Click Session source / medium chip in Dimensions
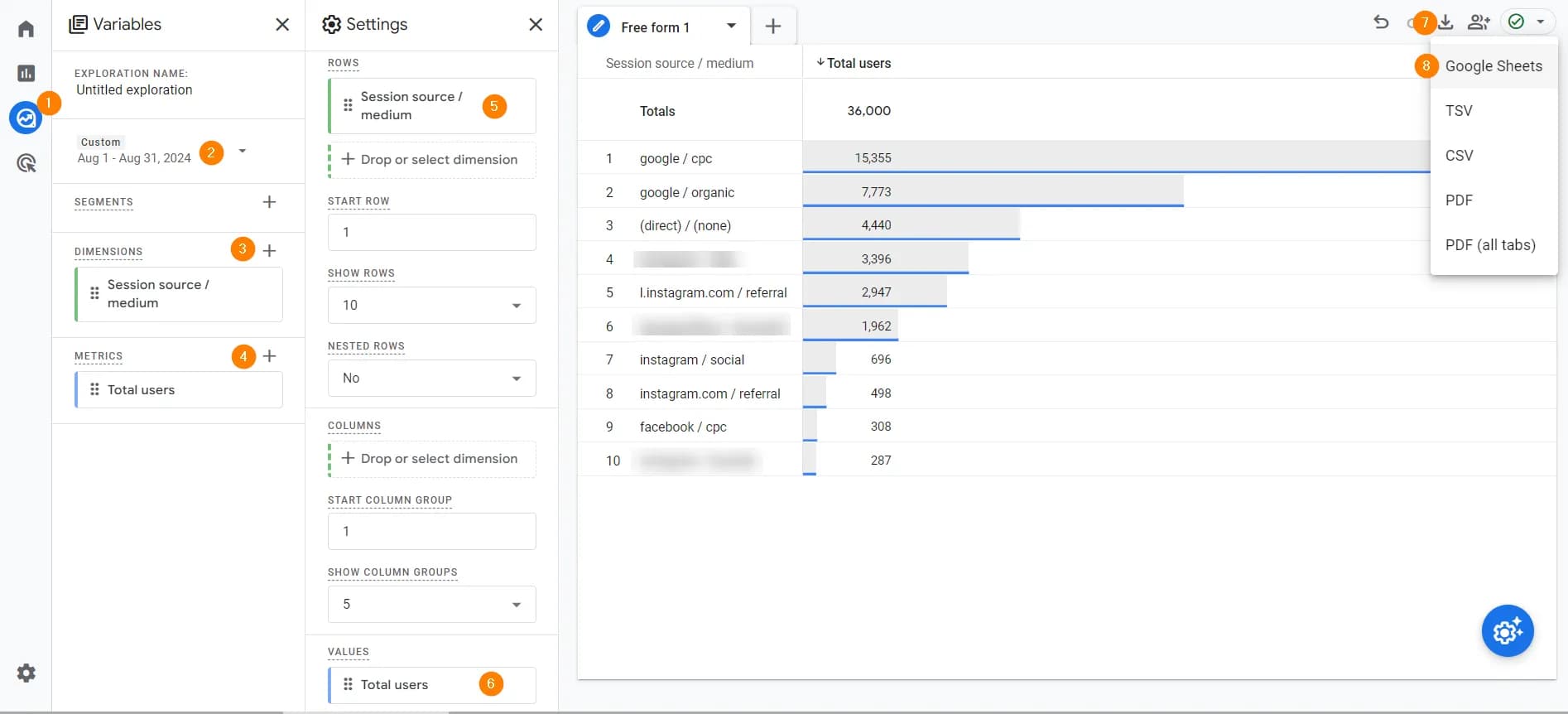The image size is (1568, 714). pos(179,294)
